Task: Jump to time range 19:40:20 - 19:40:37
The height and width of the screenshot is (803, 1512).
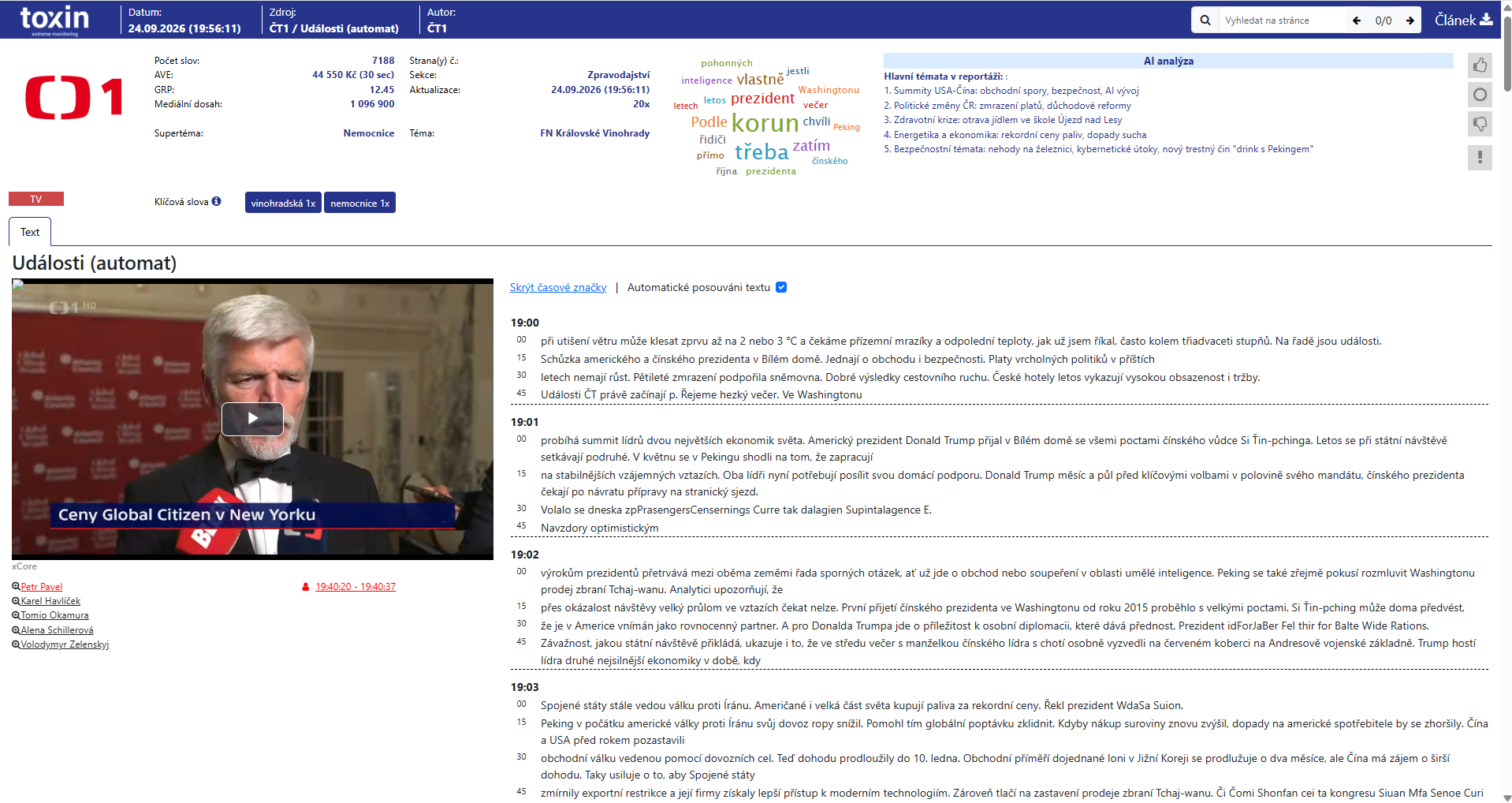Action: coord(356,587)
